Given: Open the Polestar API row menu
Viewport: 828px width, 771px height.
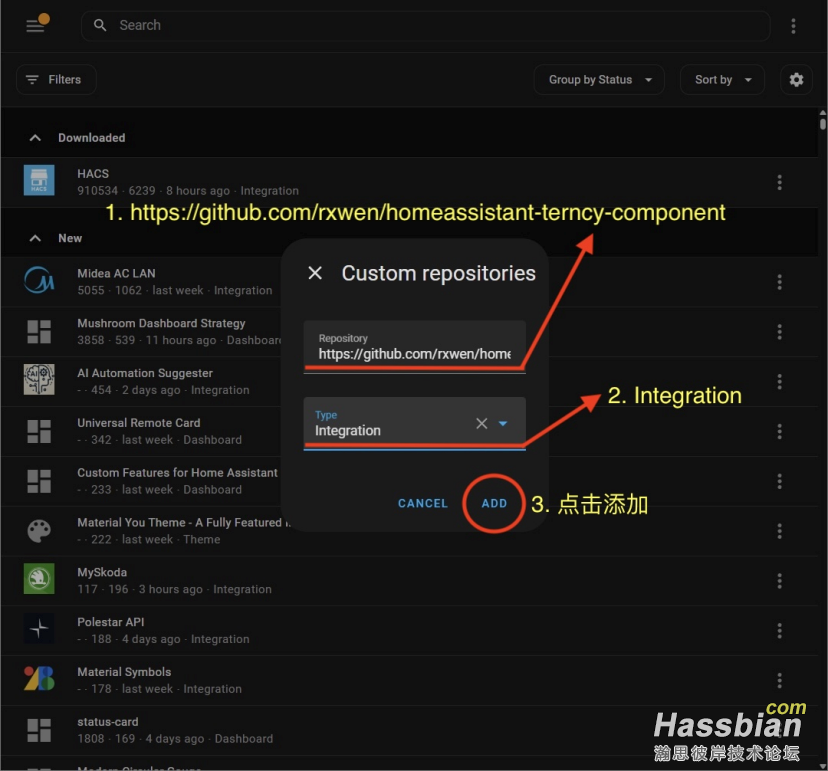Looking at the screenshot, I should (x=779, y=631).
